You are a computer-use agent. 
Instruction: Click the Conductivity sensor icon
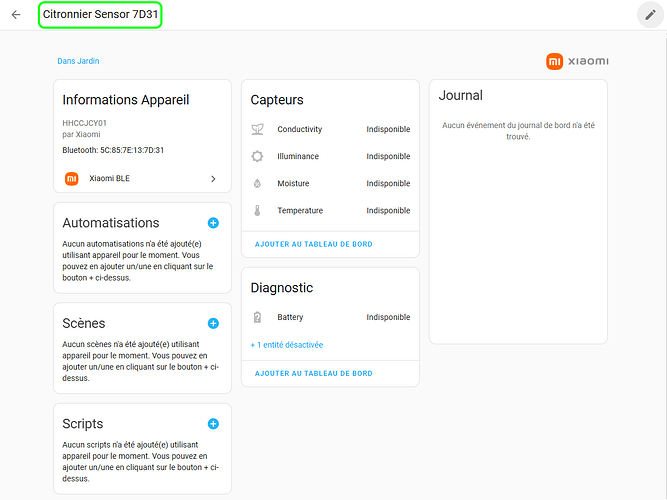257,129
